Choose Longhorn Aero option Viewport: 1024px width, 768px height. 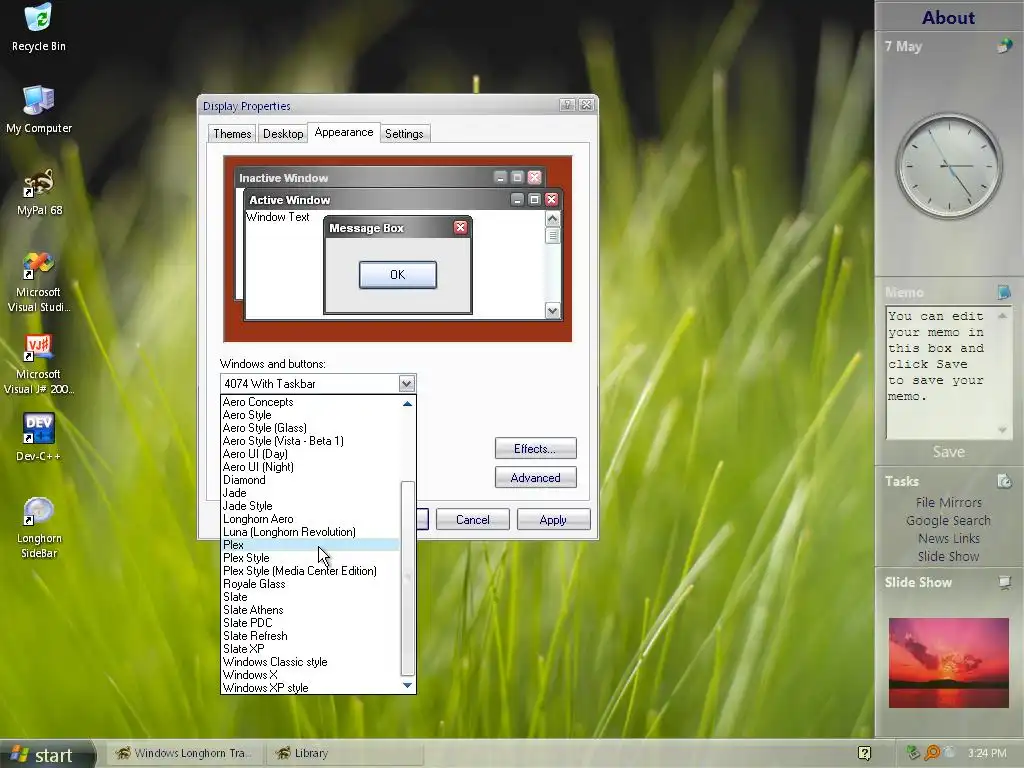[310, 519]
